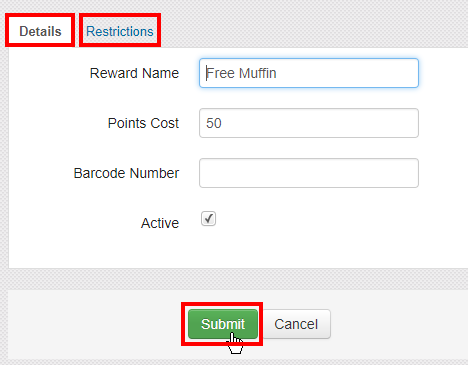Click the Active label text
The height and width of the screenshot is (365, 468).
click(x=160, y=223)
